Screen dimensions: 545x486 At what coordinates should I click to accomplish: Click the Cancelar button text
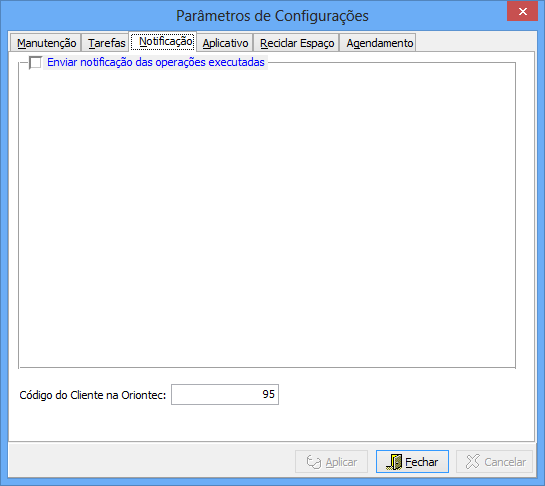[505, 462]
